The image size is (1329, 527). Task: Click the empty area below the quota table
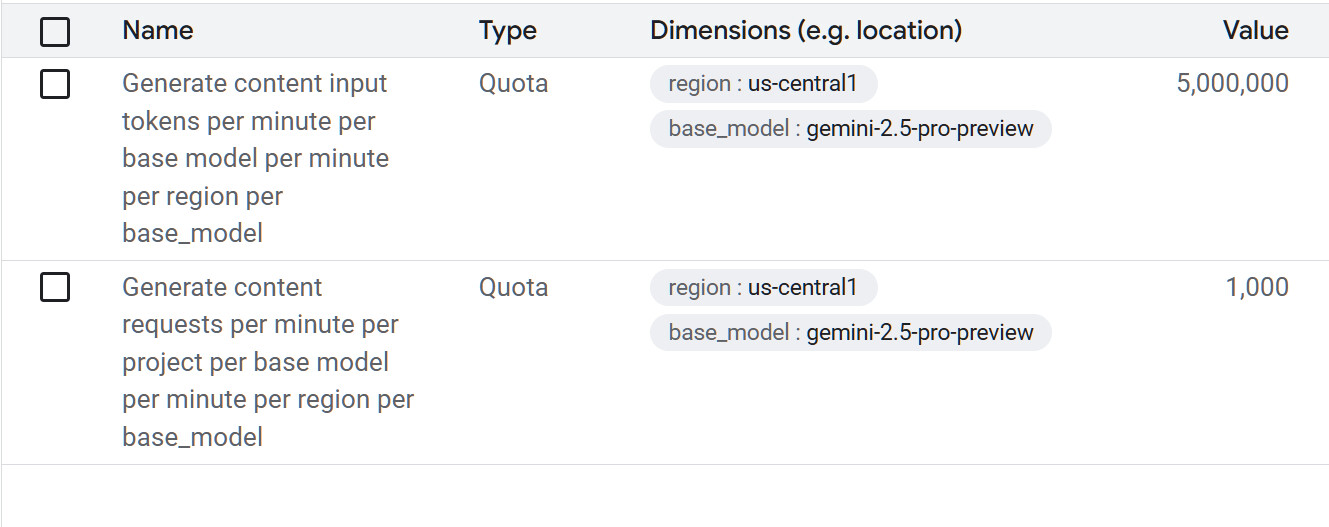point(664,496)
